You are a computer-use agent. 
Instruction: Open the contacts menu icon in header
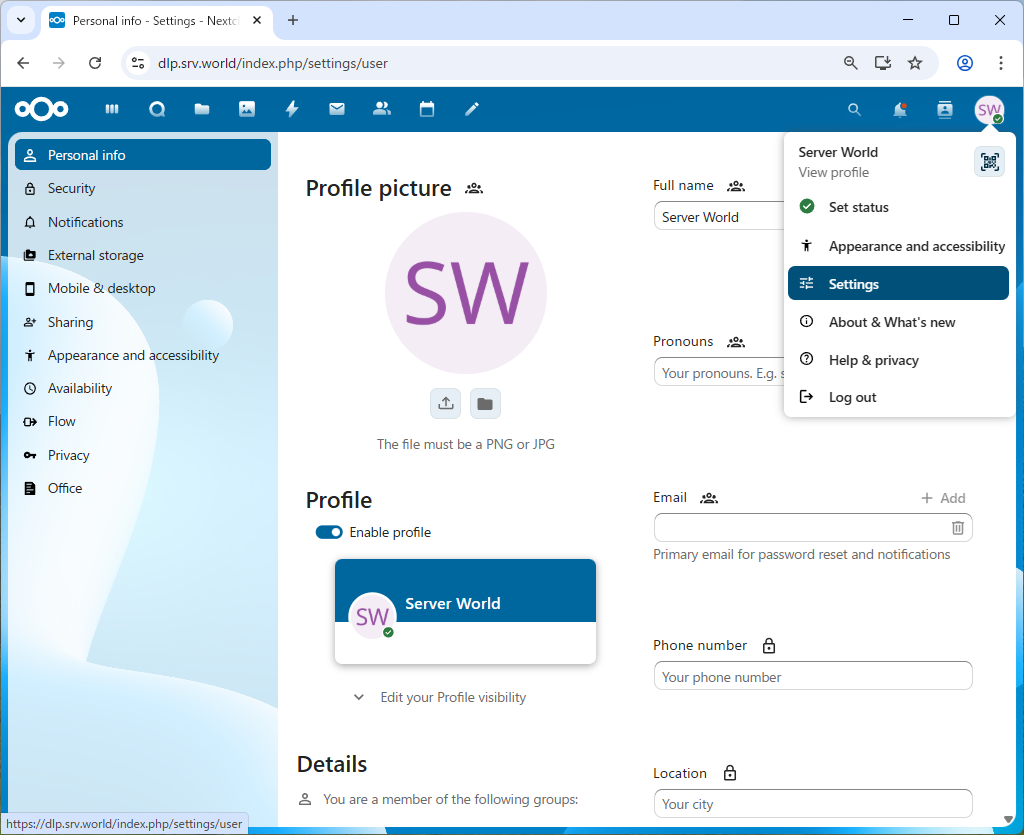tap(945, 110)
